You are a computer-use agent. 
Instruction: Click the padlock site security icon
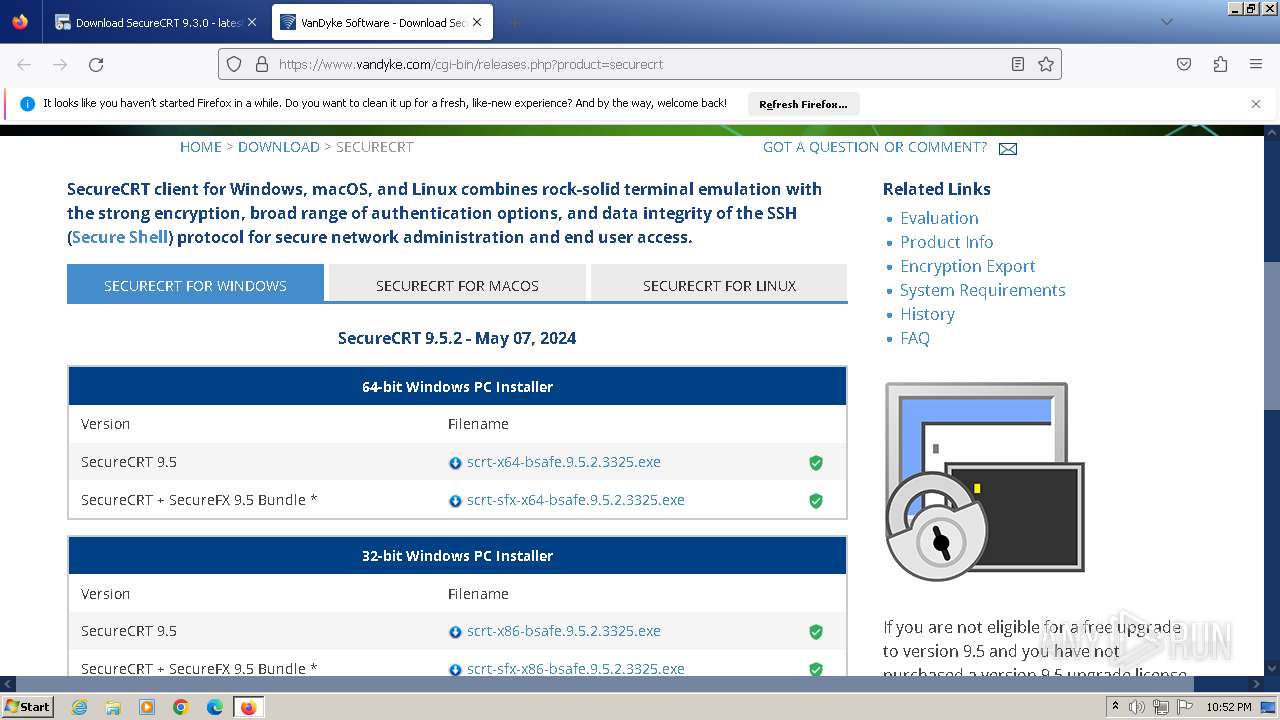(262, 64)
